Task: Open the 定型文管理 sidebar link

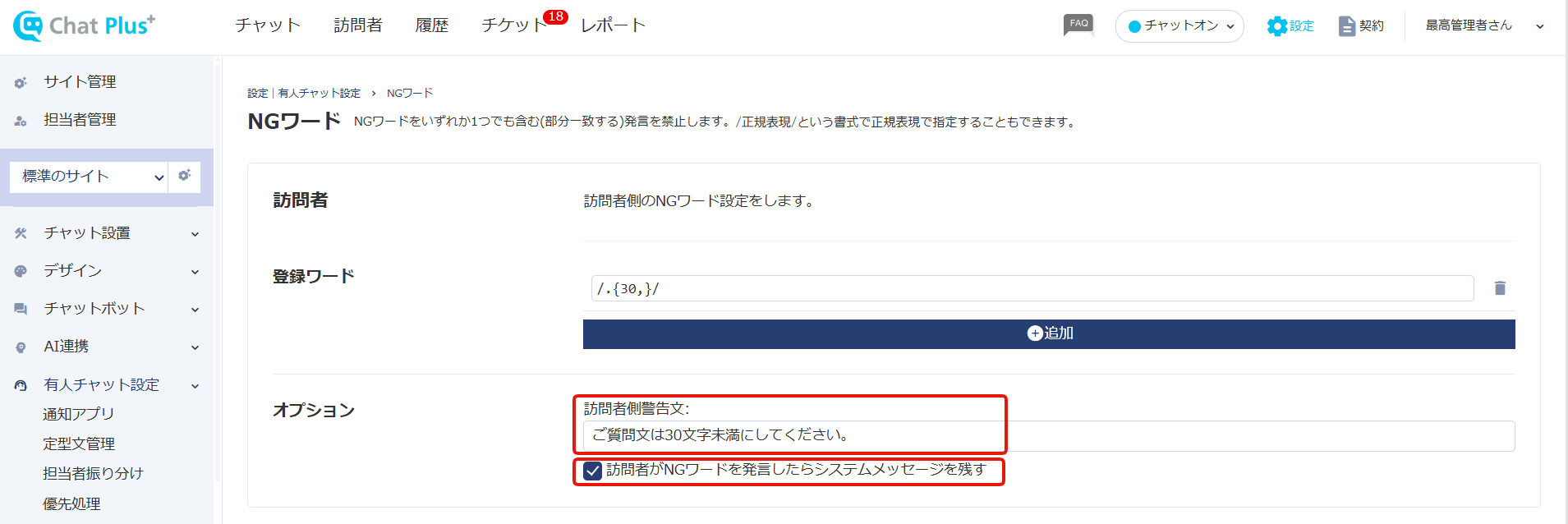Action: 79,444
